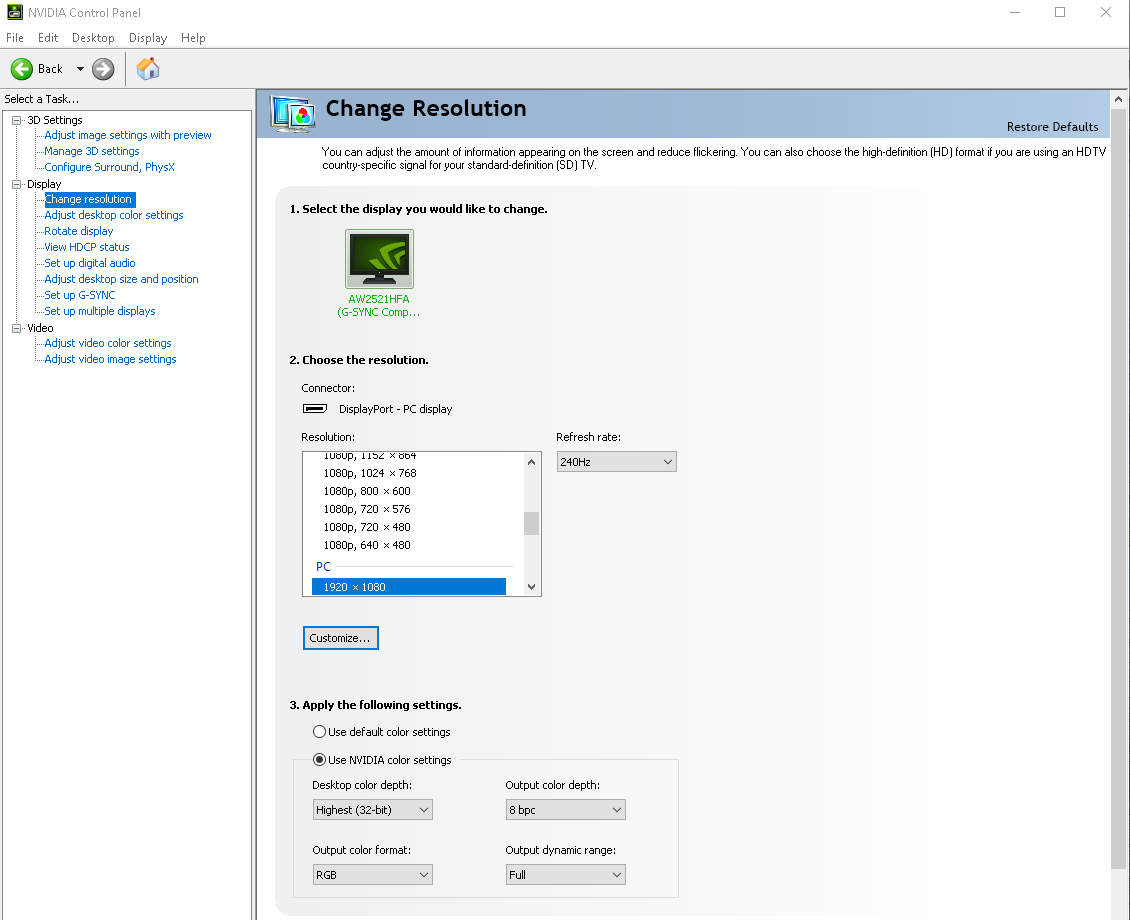Image resolution: width=1130 pixels, height=920 pixels.
Task: Select Use default color settings radio
Action: tap(319, 732)
